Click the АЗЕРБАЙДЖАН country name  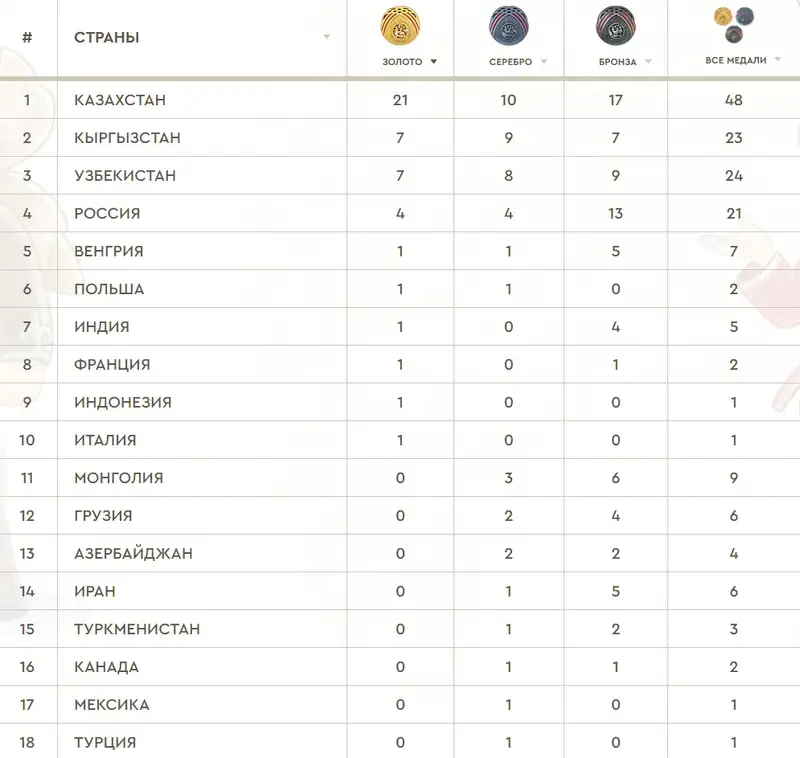click(x=133, y=554)
